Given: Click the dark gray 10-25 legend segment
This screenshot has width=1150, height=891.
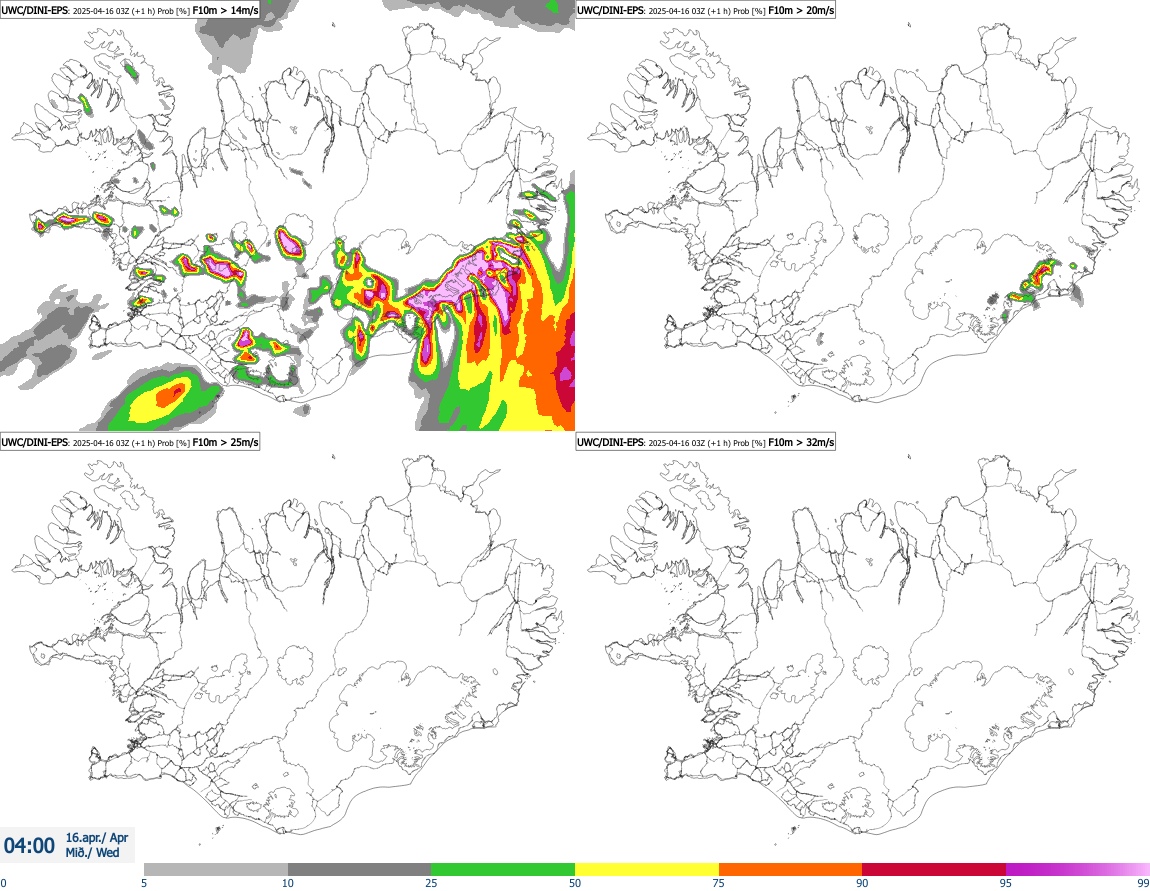Looking at the screenshot, I should 359,869.
